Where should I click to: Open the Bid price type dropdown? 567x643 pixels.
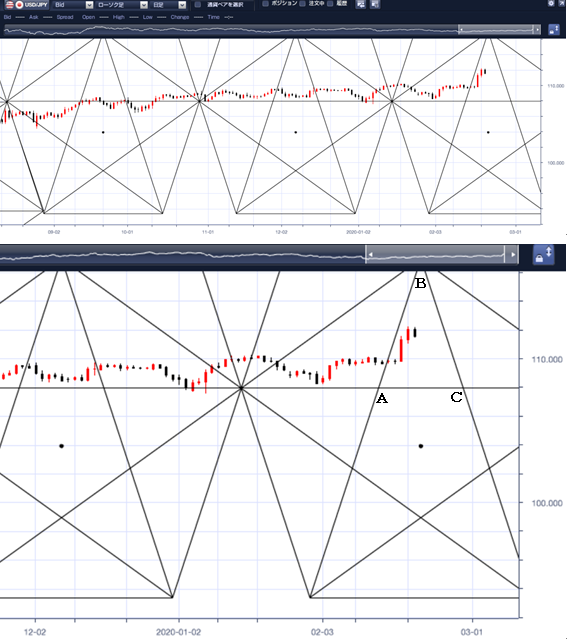click(74, 5)
